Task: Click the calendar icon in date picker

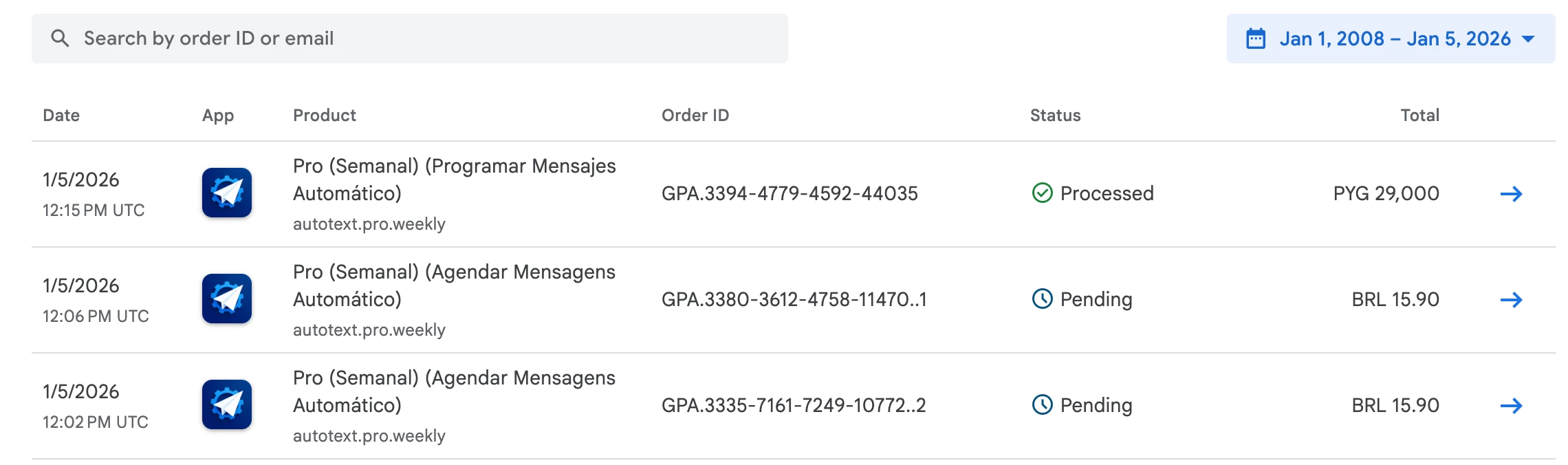Action: pyautogui.click(x=1256, y=39)
